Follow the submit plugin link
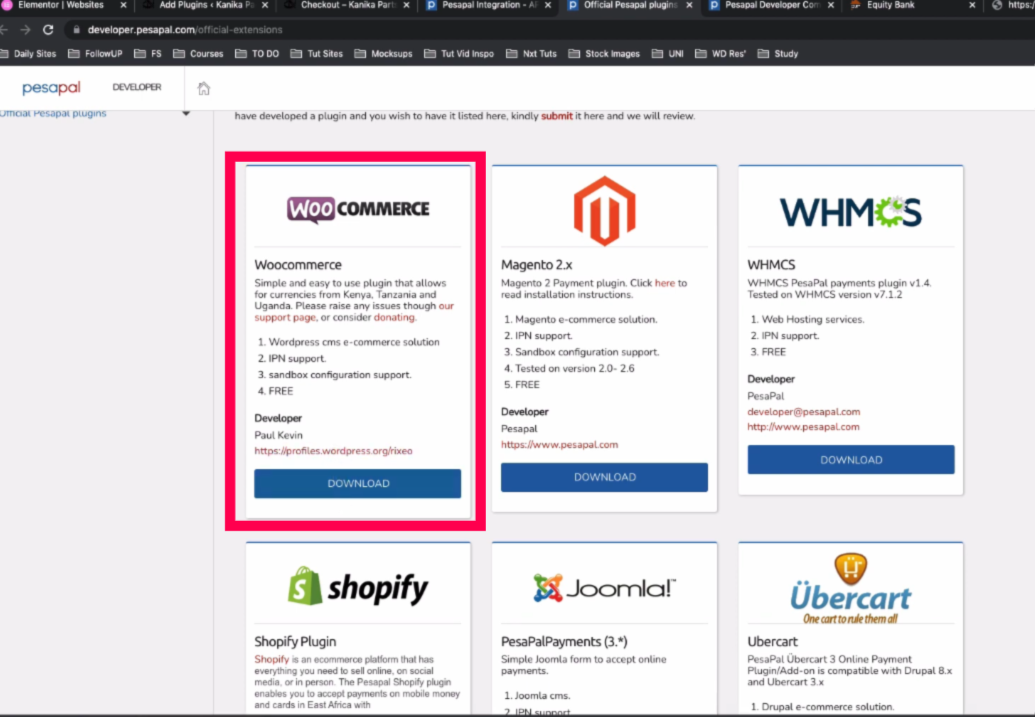This screenshot has height=717, width=1035. [556, 116]
